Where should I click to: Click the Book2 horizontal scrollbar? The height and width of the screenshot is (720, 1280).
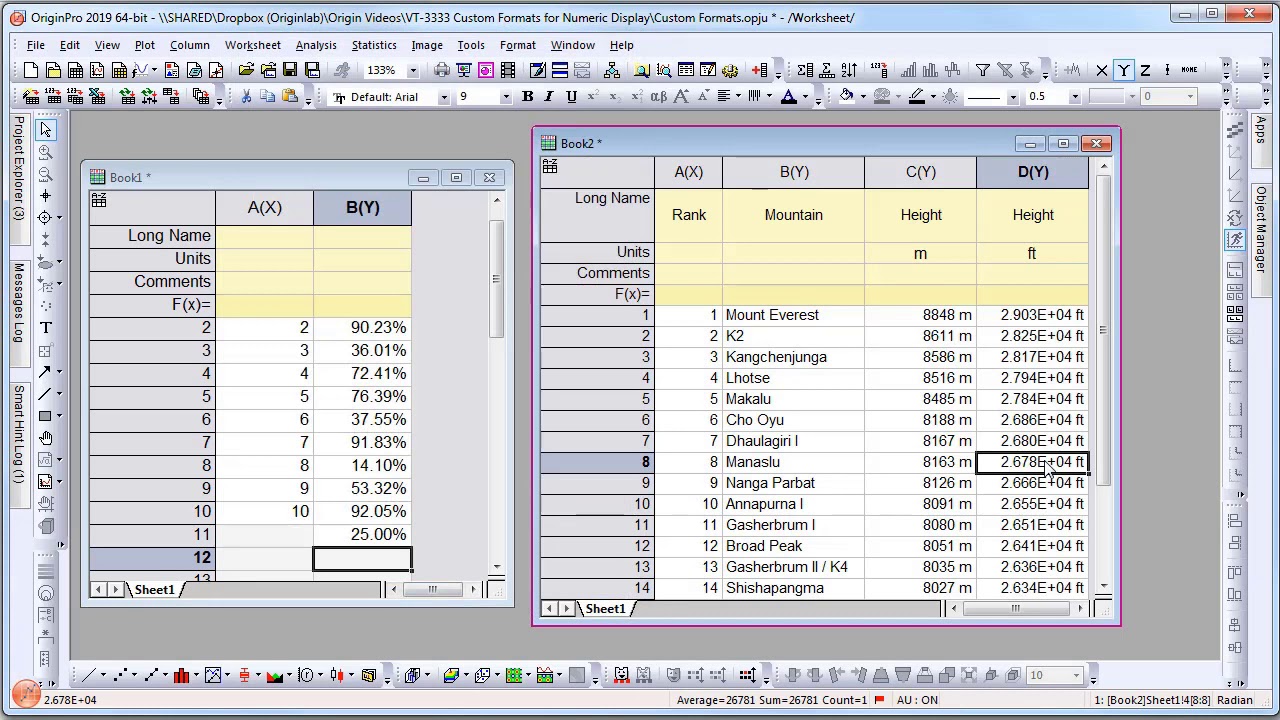tap(1015, 609)
